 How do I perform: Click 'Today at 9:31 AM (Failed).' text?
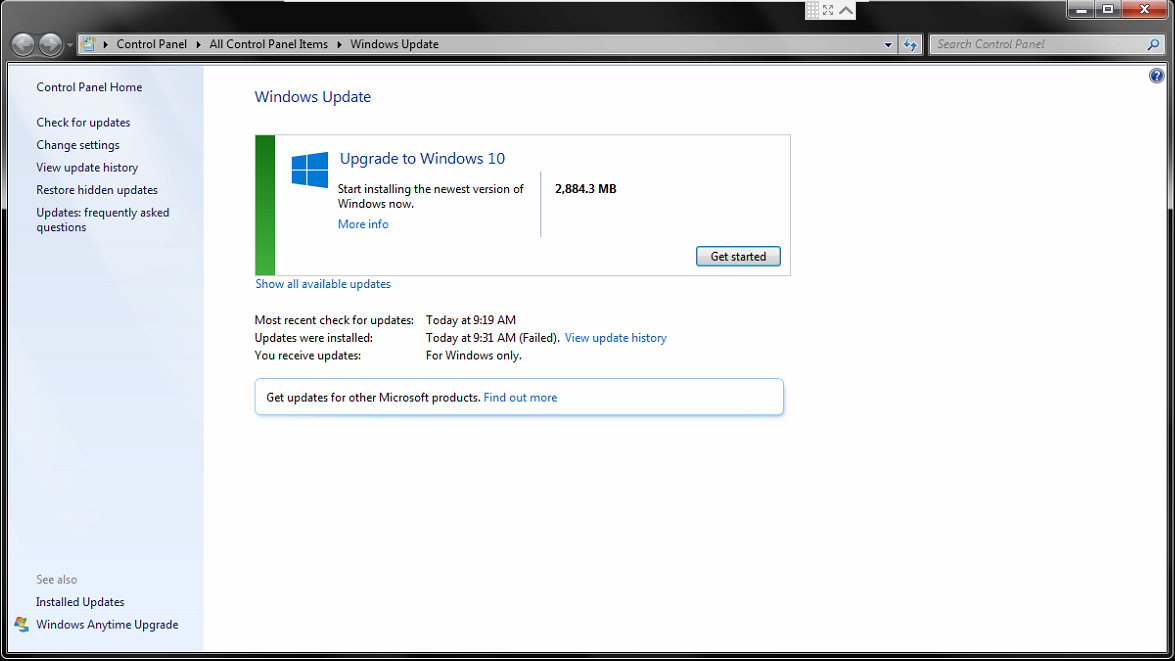click(x=492, y=338)
